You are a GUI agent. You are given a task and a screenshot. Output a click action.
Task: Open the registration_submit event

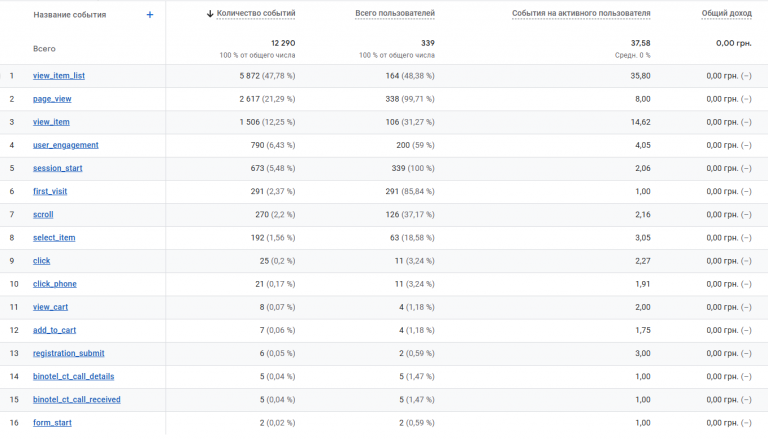click(x=69, y=353)
